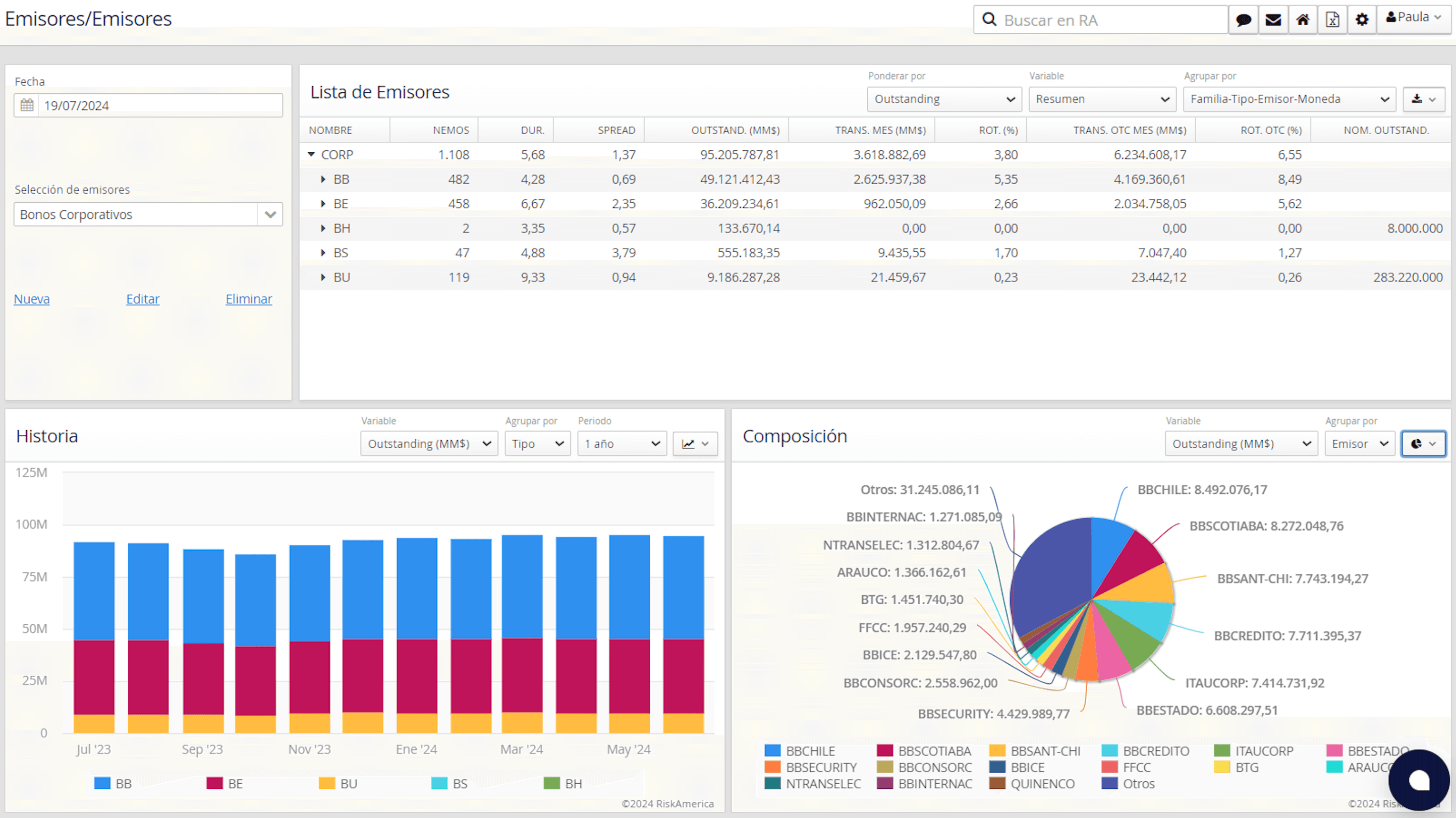
Task: Open Composición Variable Outstanding (MM$) dropdown
Action: 1241,443
